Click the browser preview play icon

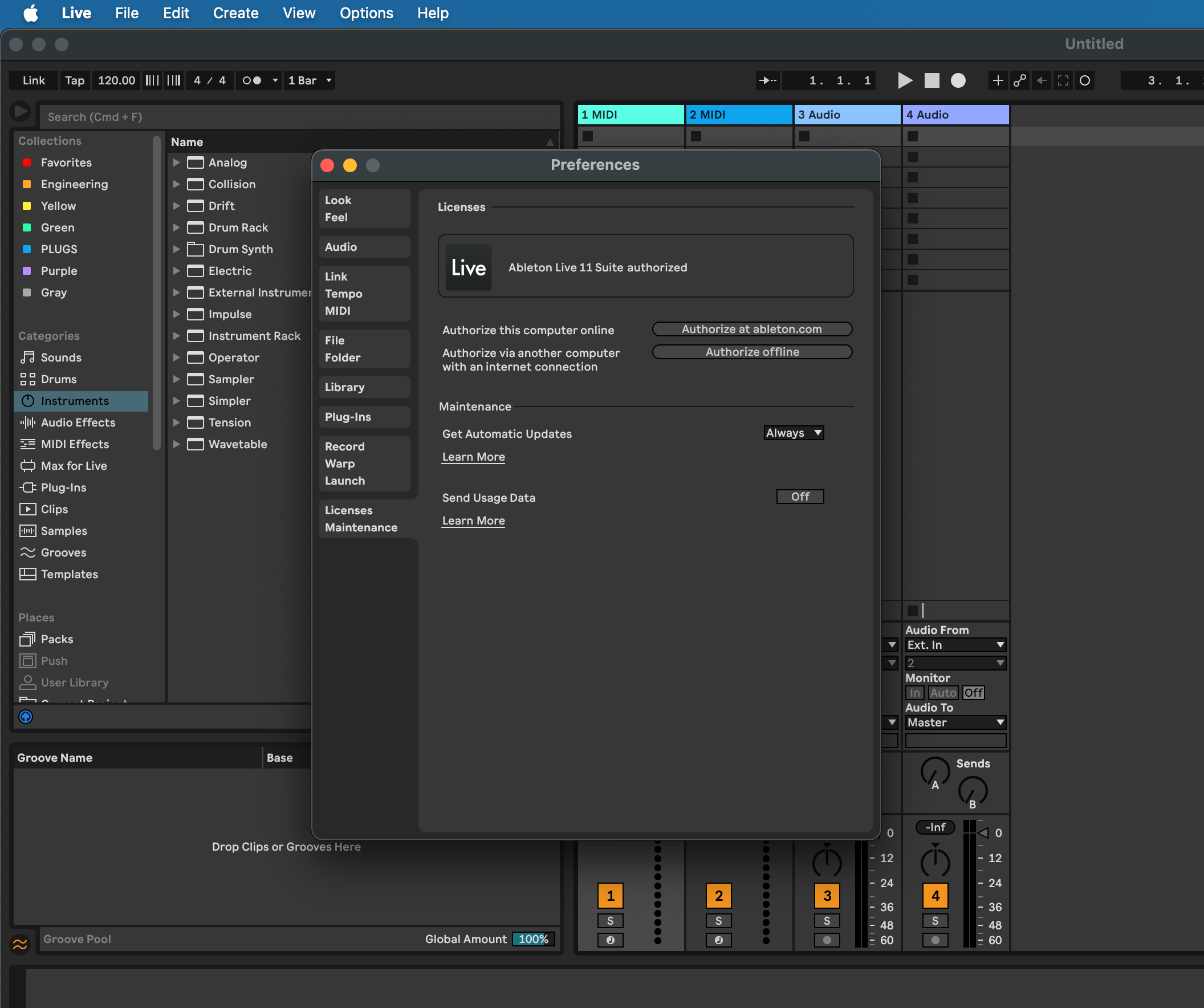20,111
